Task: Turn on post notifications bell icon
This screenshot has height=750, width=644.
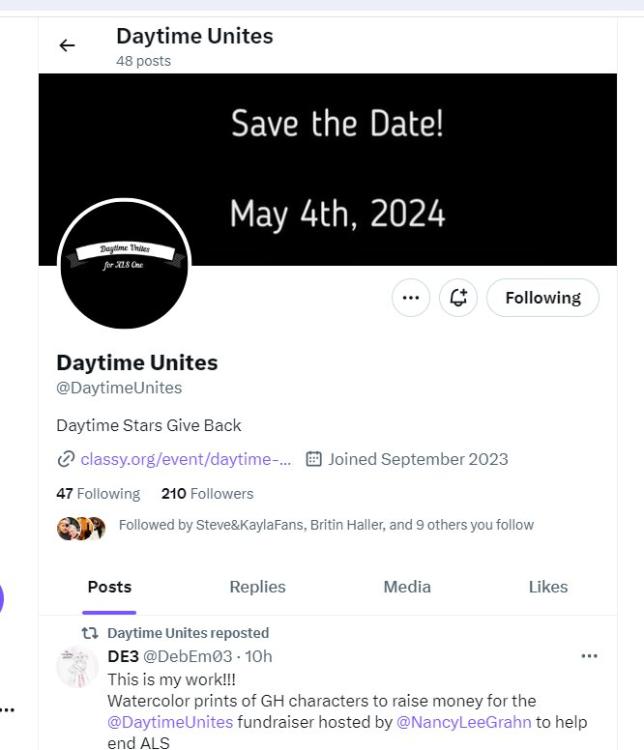Action: click(x=459, y=297)
